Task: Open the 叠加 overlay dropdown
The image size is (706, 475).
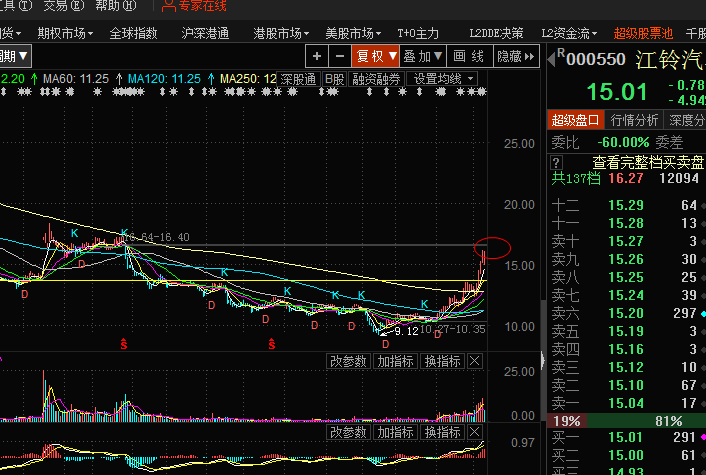Action: click(x=423, y=56)
